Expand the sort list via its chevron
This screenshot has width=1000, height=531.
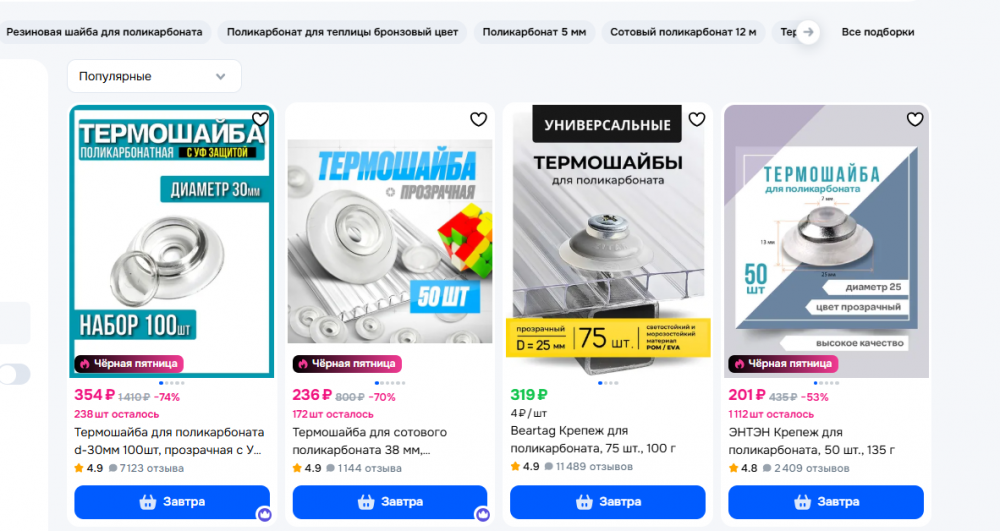221,76
